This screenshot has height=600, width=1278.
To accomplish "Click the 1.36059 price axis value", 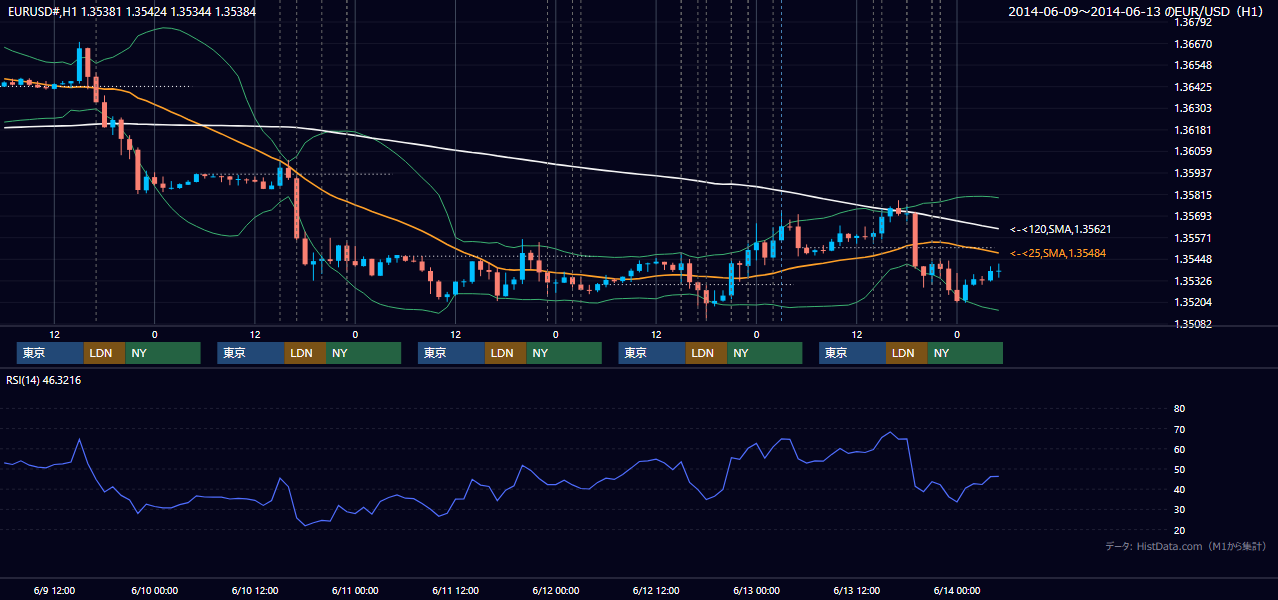I will [1193, 152].
